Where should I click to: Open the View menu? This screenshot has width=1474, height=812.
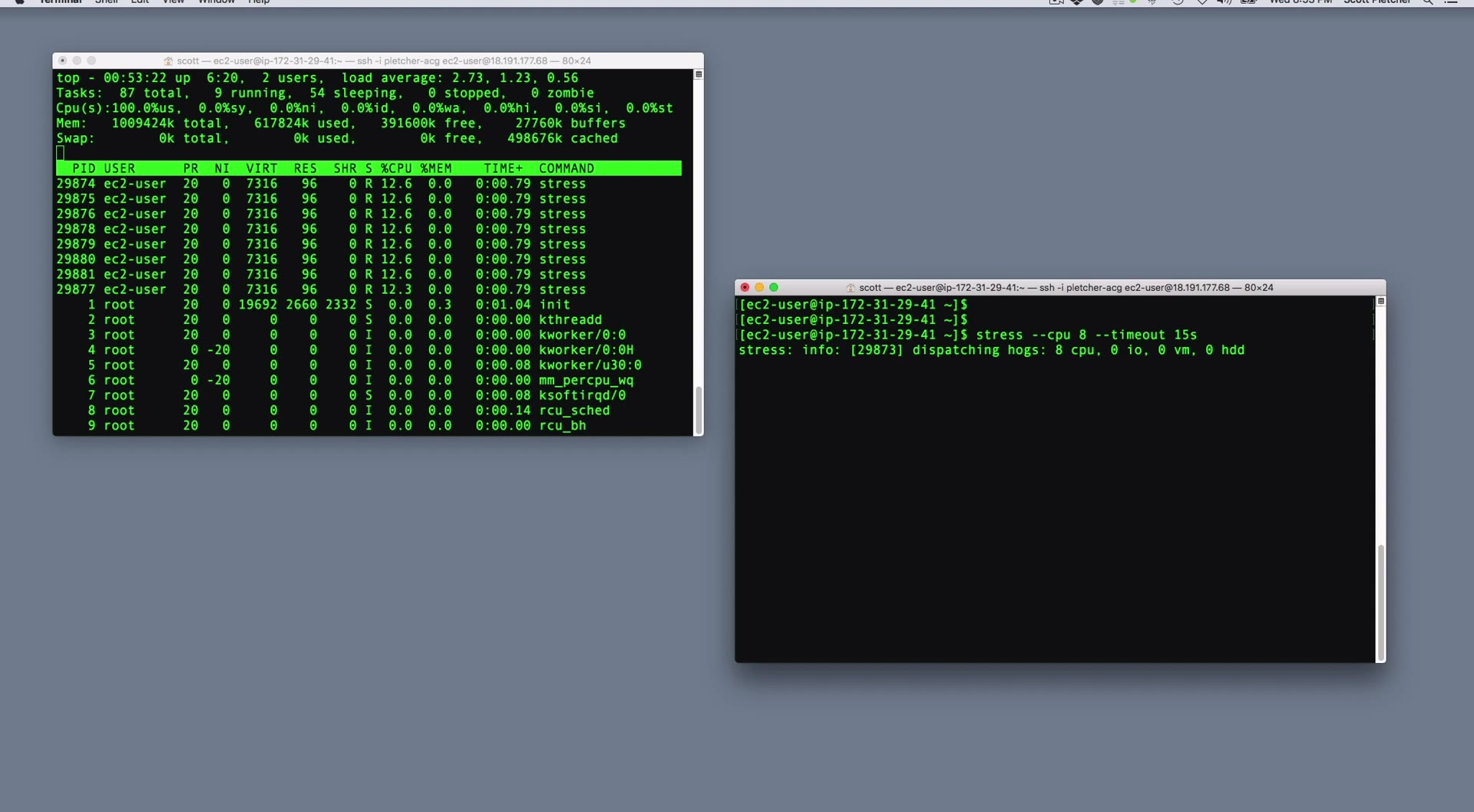(x=174, y=2)
